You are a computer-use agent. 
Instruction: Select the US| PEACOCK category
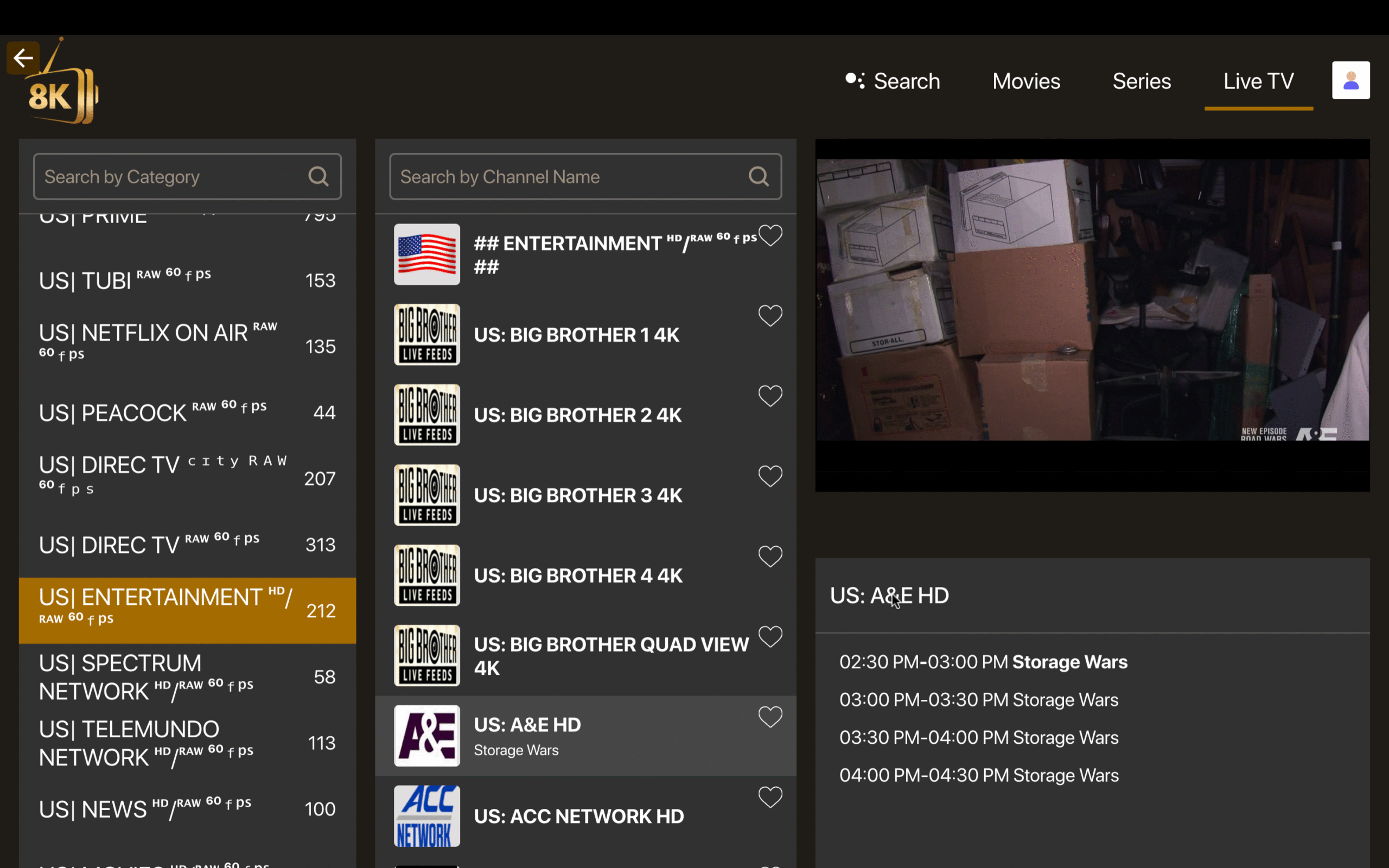point(187,412)
